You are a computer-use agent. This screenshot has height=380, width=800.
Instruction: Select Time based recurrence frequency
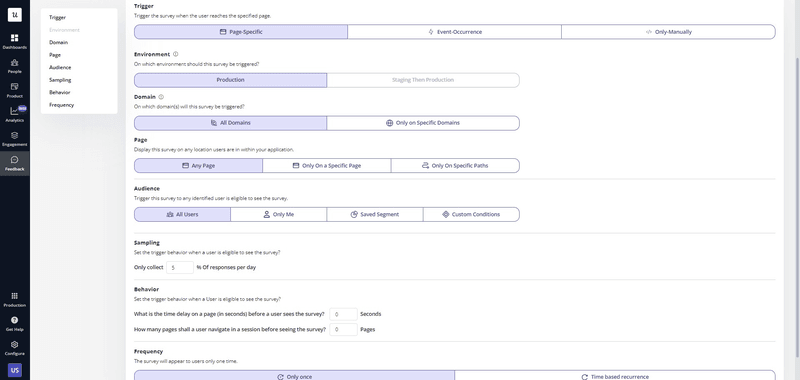click(615, 376)
